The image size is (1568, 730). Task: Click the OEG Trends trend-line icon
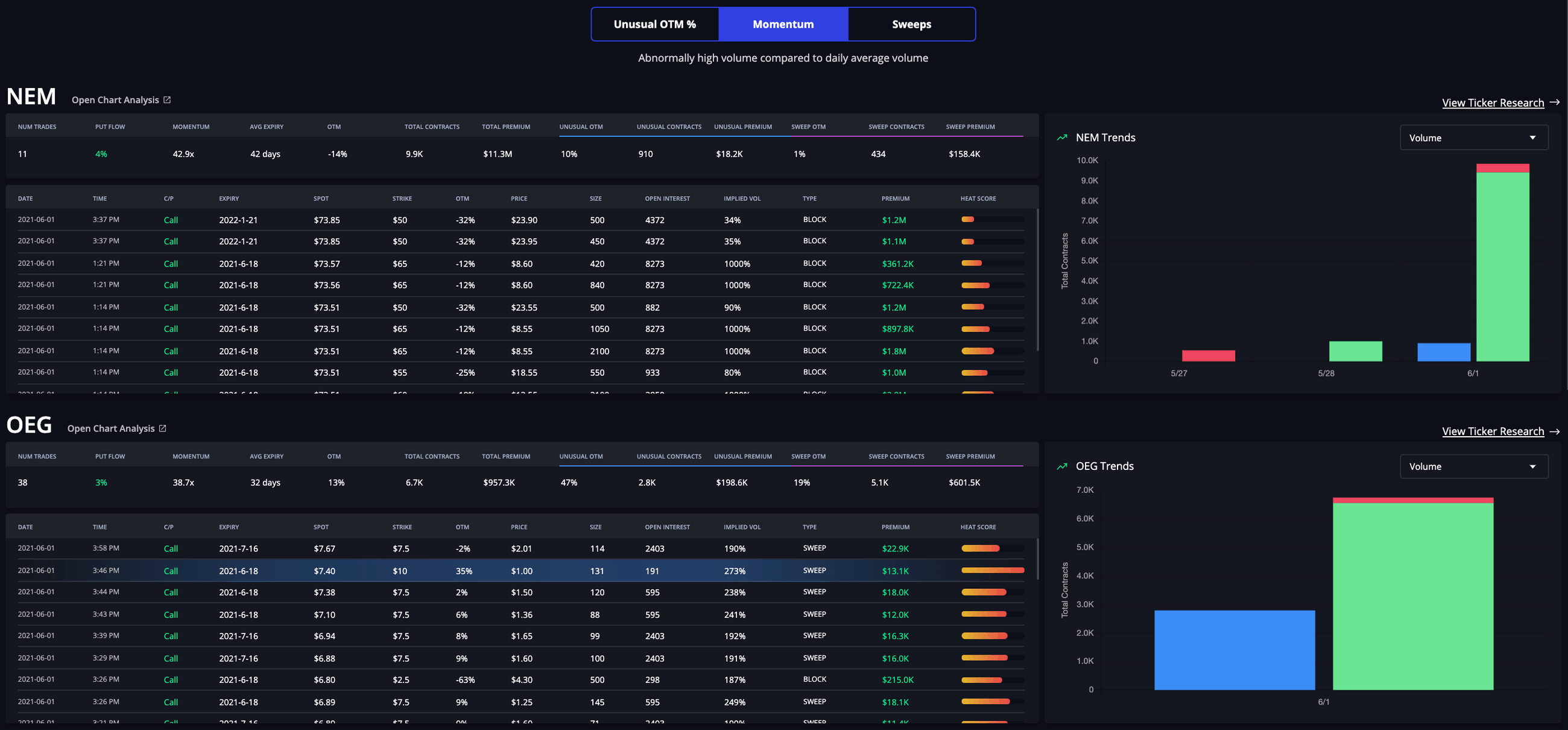pos(1062,466)
